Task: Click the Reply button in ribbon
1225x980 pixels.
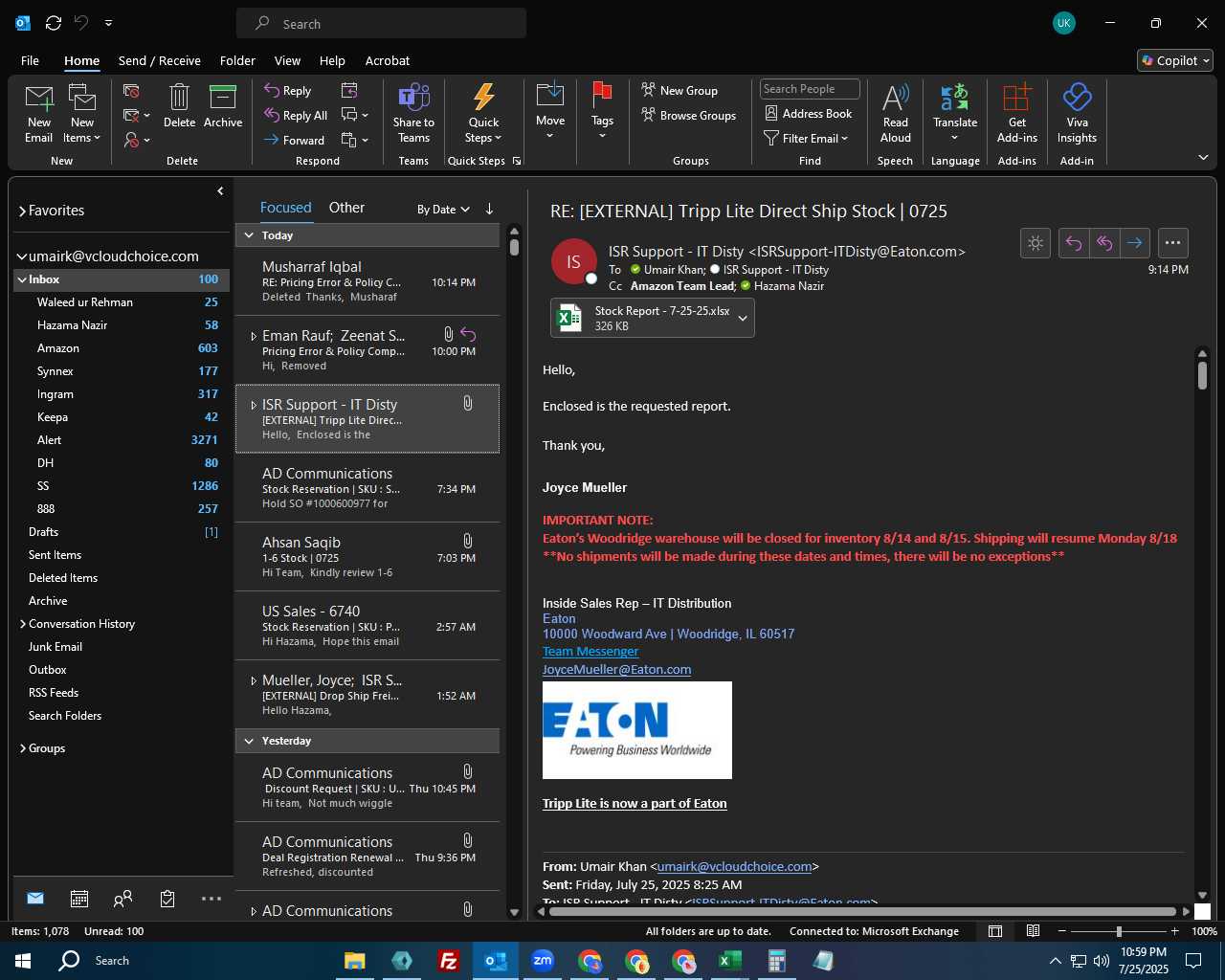Action: click(x=288, y=90)
